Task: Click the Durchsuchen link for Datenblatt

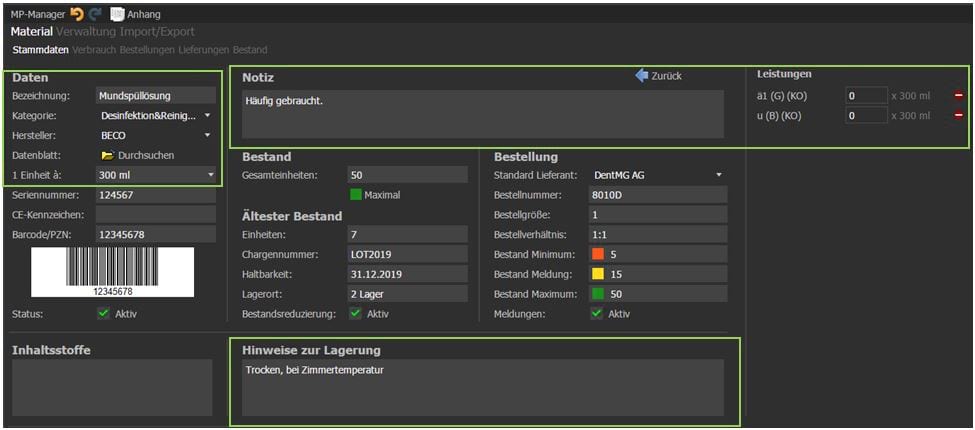Action: (146, 155)
